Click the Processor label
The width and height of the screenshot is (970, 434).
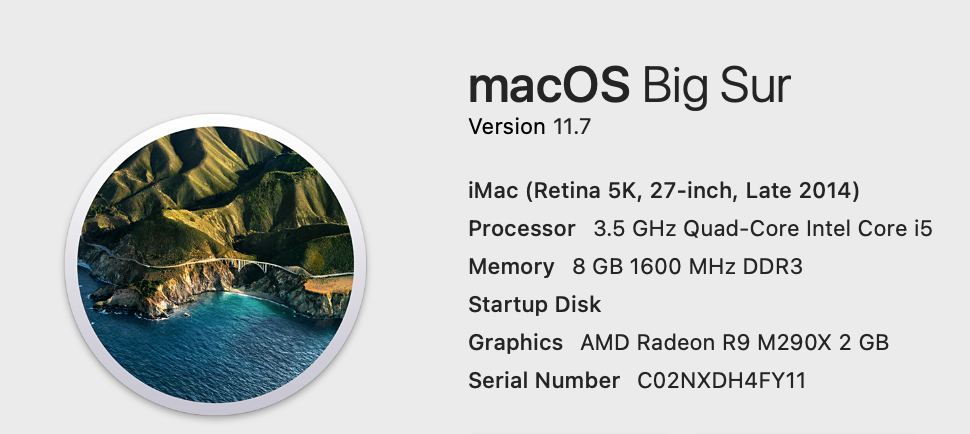(521, 228)
